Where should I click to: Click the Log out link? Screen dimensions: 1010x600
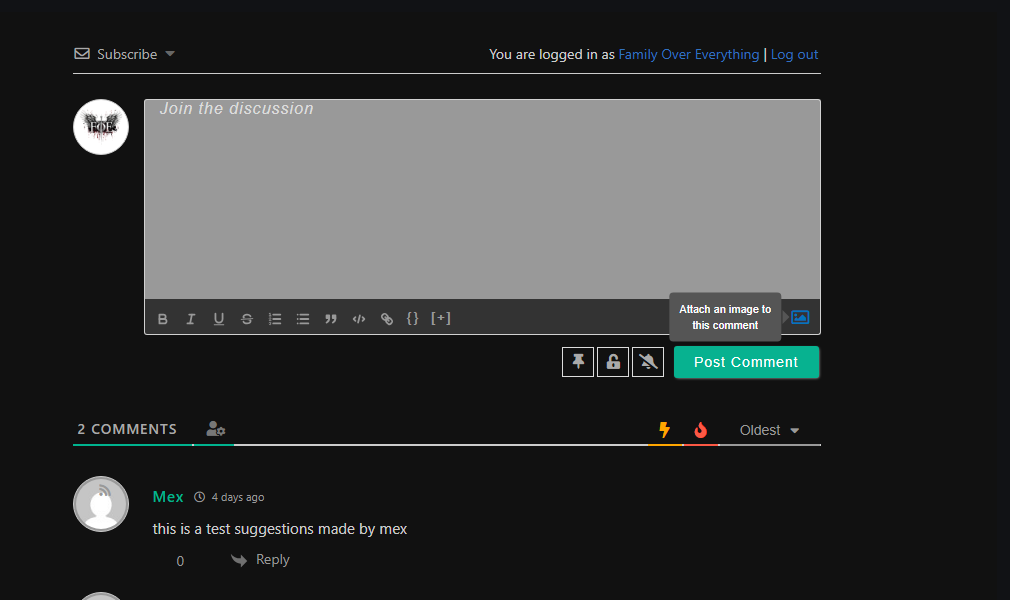[794, 54]
